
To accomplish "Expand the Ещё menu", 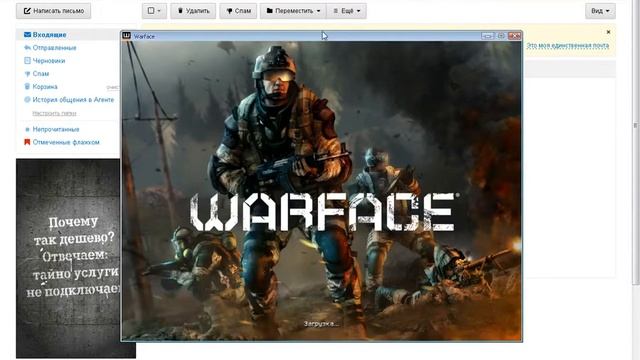I will click(x=346, y=11).
